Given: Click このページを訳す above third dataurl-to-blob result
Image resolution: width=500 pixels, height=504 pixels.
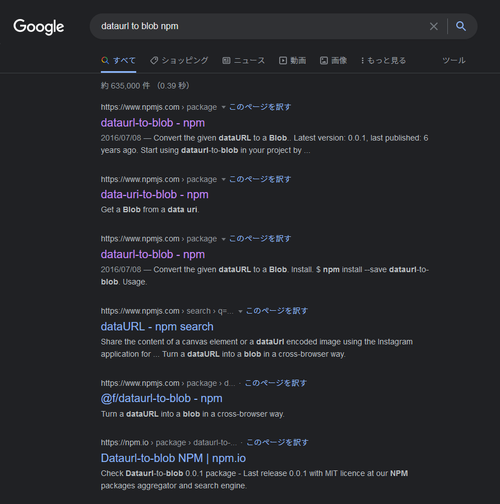Looking at the screenshot, I should click(260, 239).
